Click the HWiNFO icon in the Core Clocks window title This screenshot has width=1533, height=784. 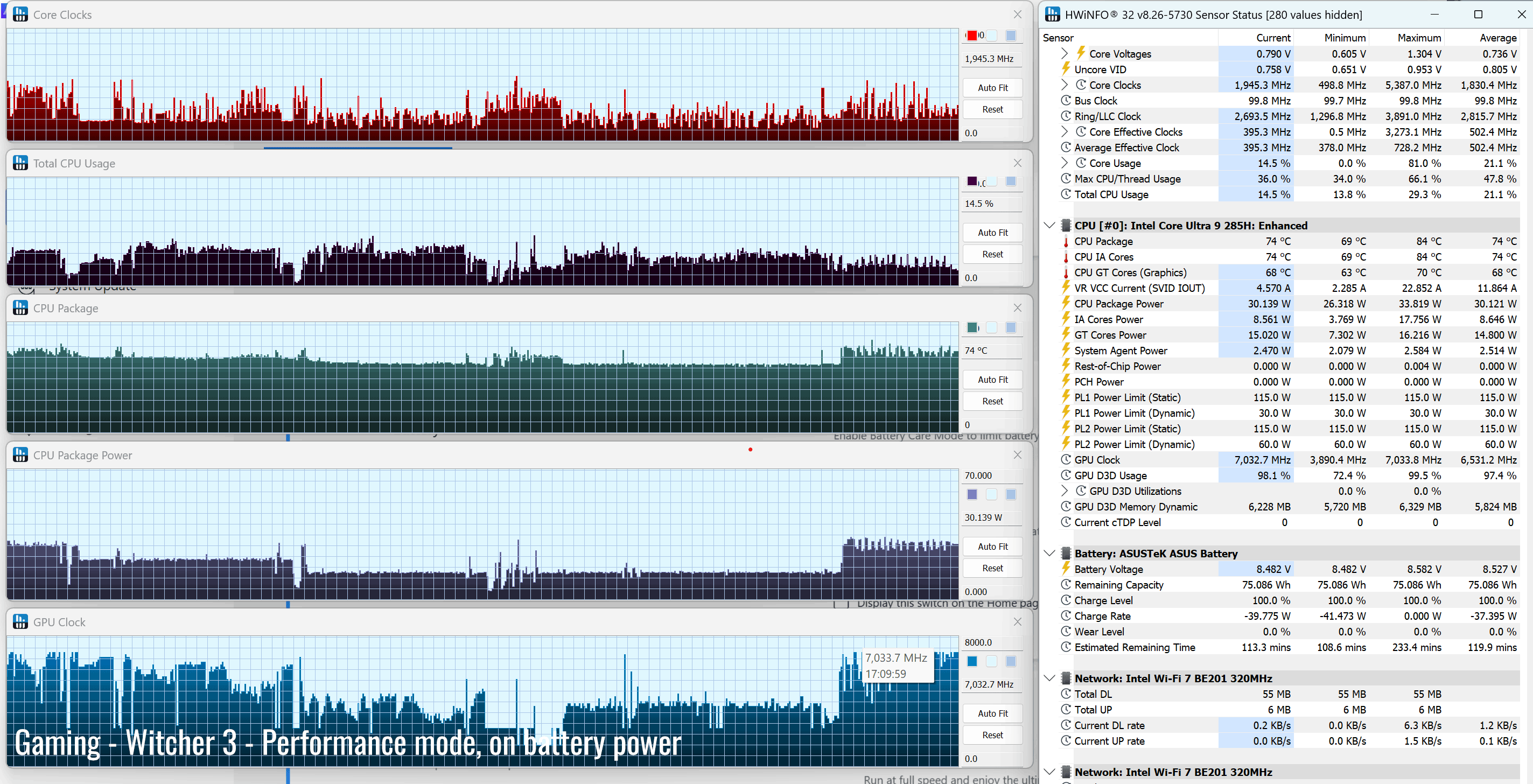(20, 15)
